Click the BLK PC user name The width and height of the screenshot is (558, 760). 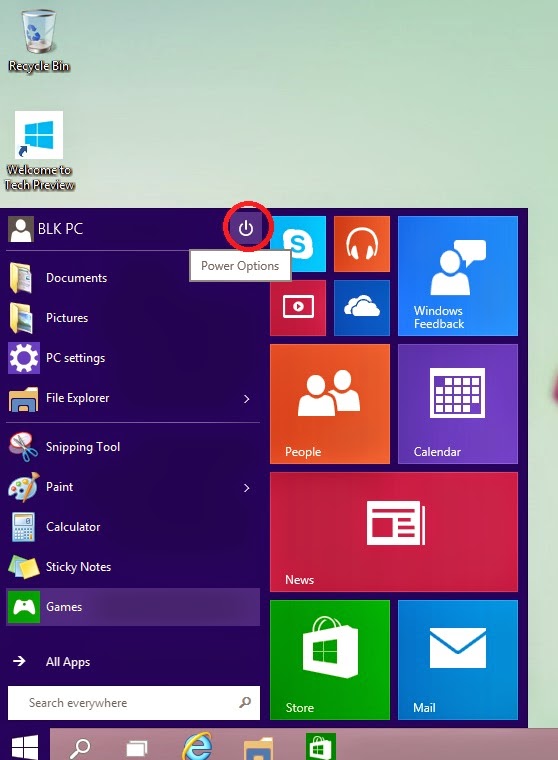coord(60,229)
